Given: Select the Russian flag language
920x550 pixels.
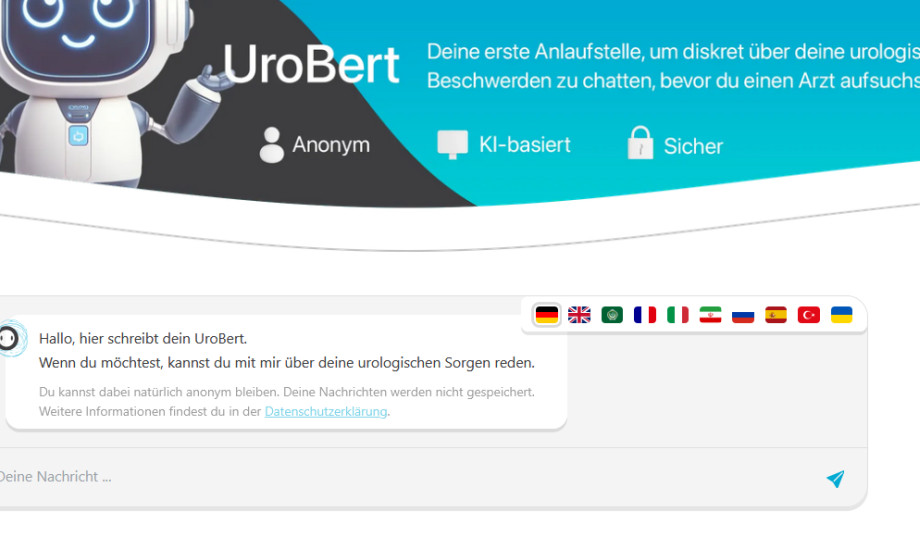Looking at the screenshot, I should click(x=743, y=315).
